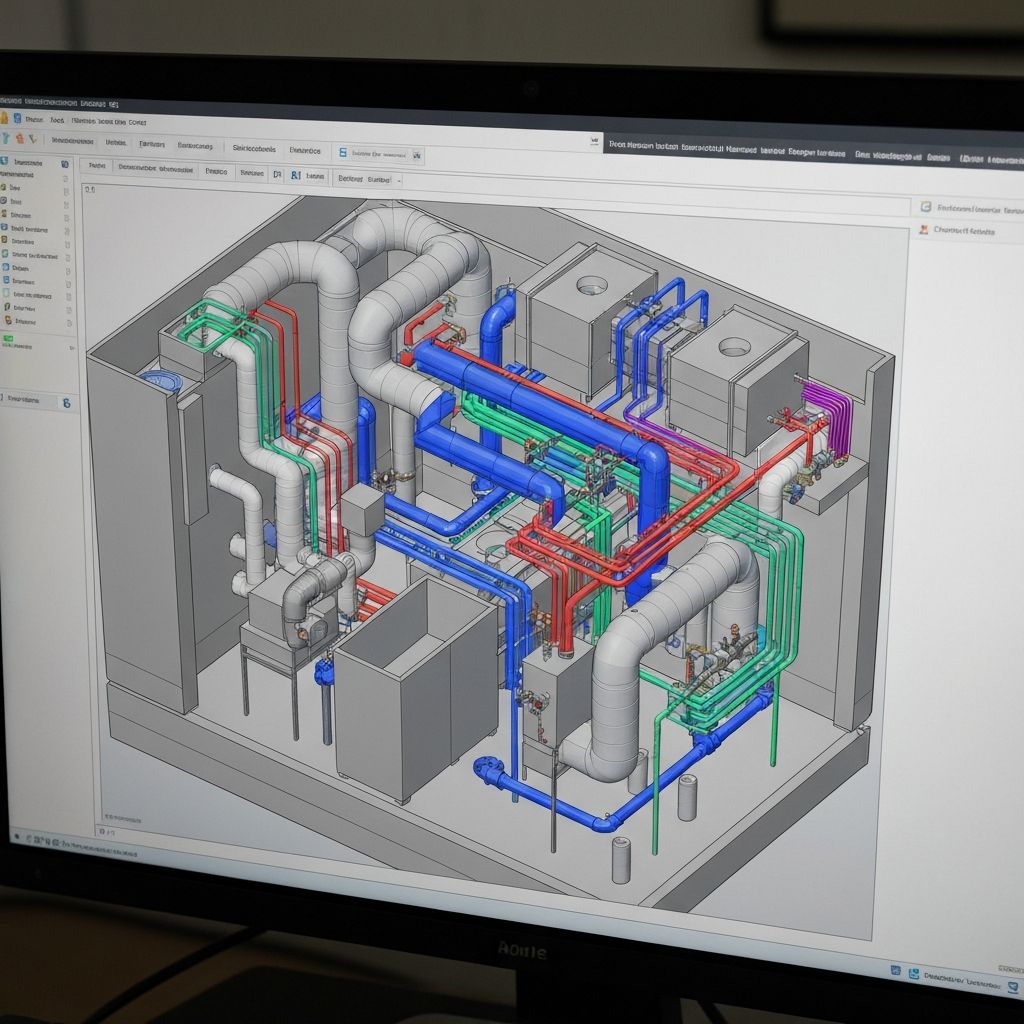
Task: Click the teal tool icon in left toolbar
Action: (x=5, y=140)
